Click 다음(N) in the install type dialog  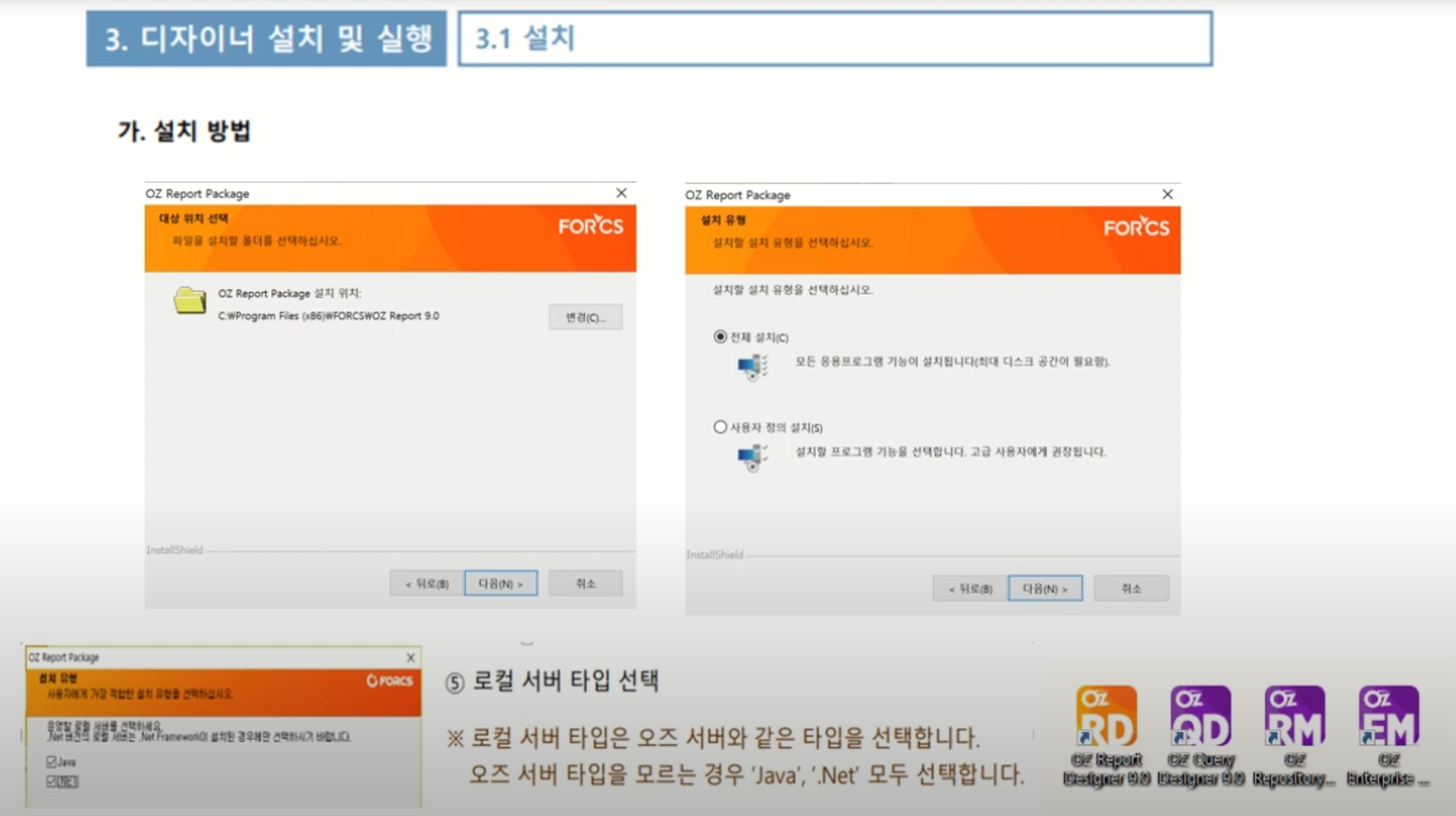(x=1045, y=588)
